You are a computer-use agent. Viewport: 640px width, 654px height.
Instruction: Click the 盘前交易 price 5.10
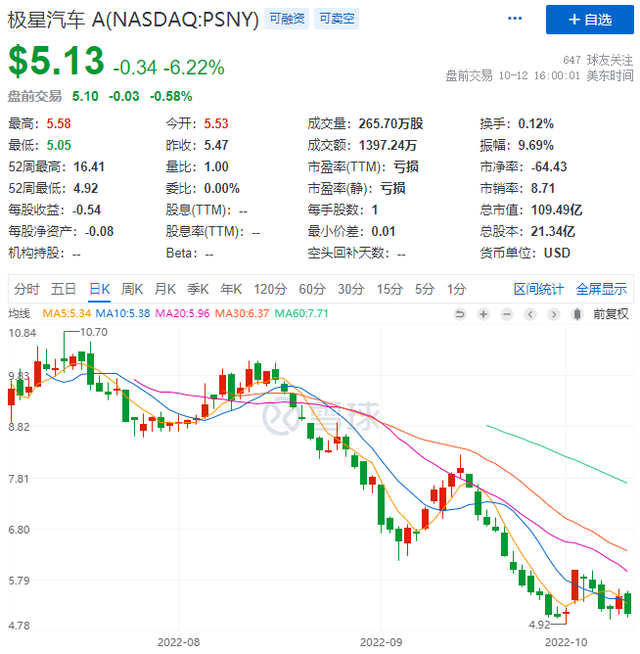(x=85, y=96)
